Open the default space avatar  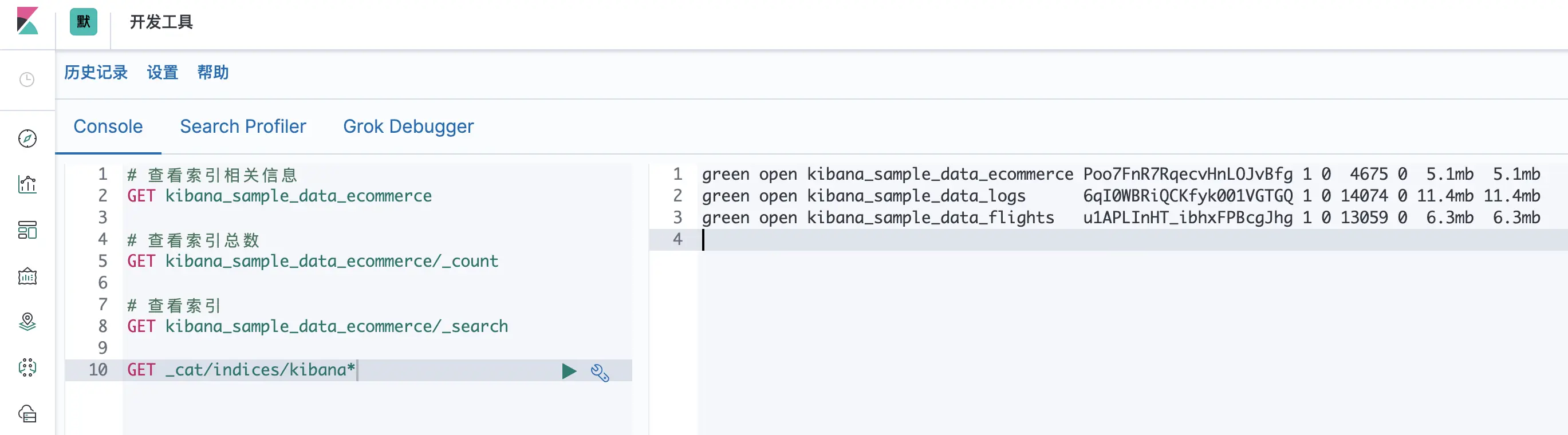(x=84, y=22)
